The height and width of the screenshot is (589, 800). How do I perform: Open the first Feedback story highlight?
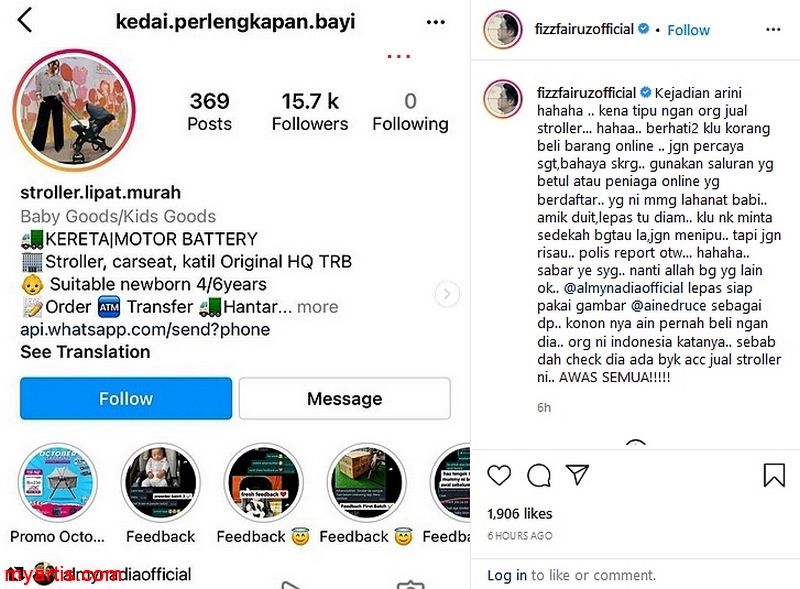[161, 483]
